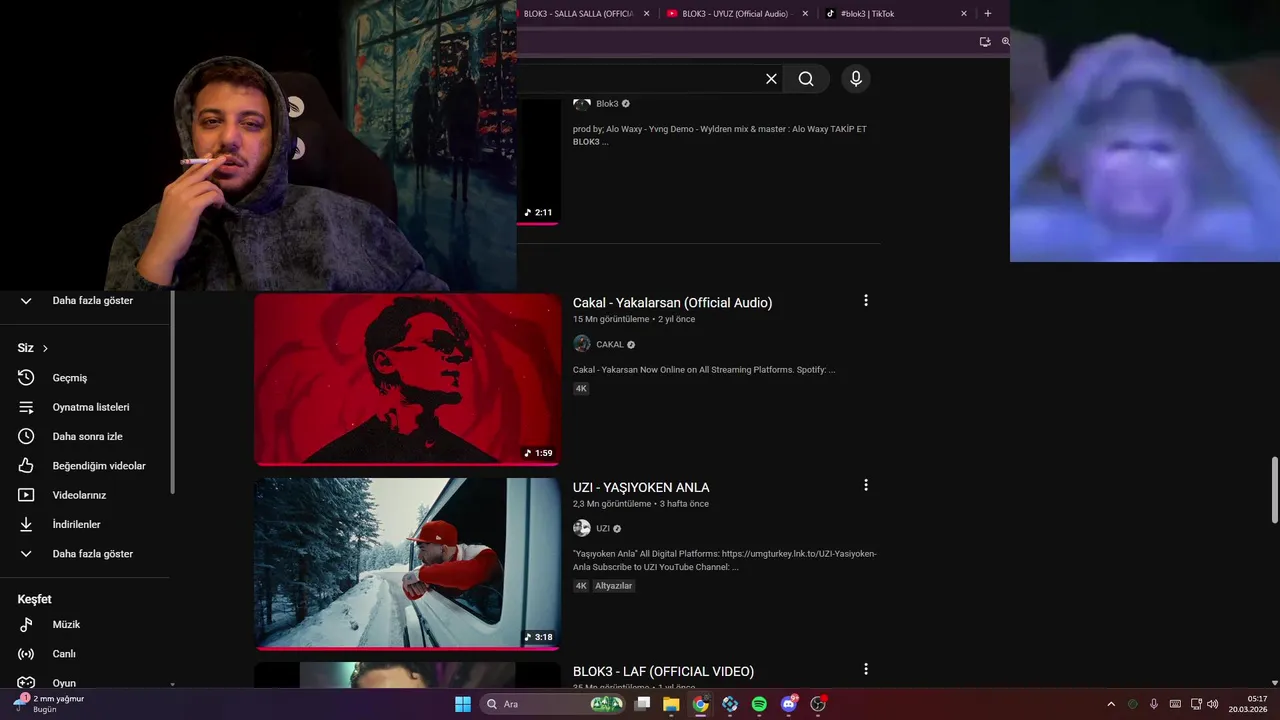Open the UZI channel name link
The height and width of the screenshot is (720, 1280).
(x=603, y=528)
